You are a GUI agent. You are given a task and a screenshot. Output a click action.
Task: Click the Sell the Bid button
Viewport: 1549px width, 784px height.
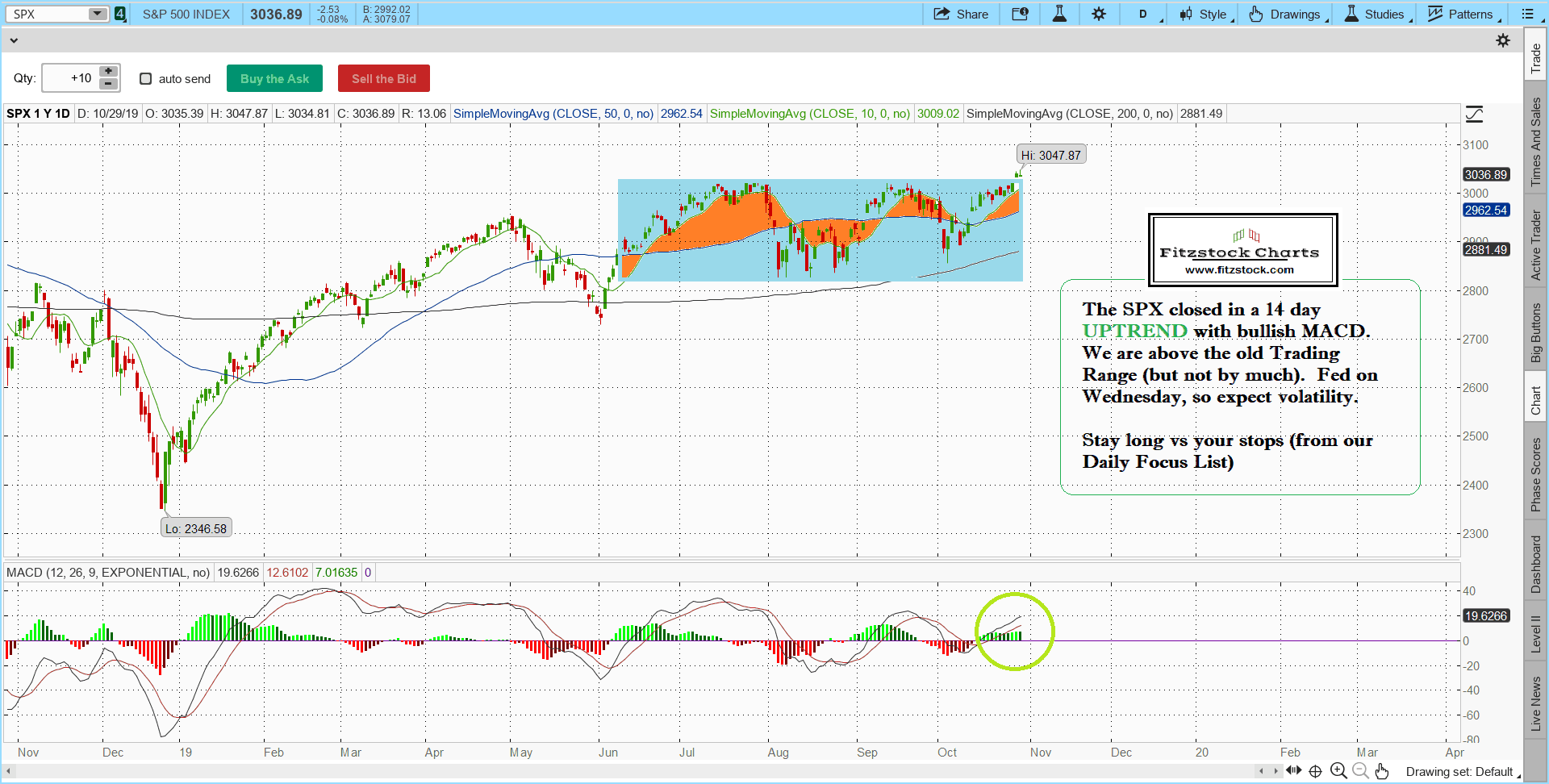pyautogui.click(x=383, y=78)
